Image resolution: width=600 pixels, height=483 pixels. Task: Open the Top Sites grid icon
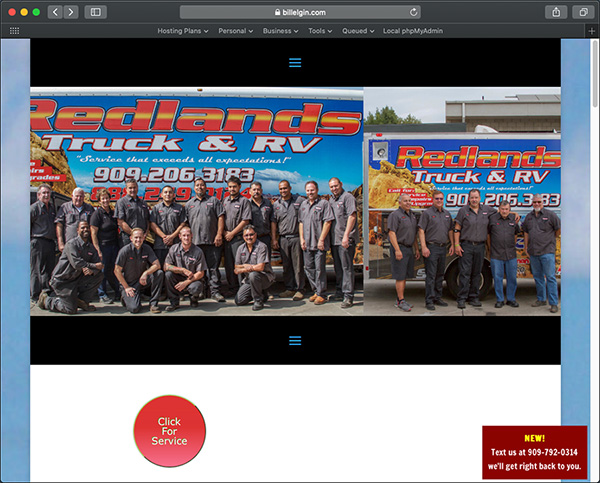point(14,31)
